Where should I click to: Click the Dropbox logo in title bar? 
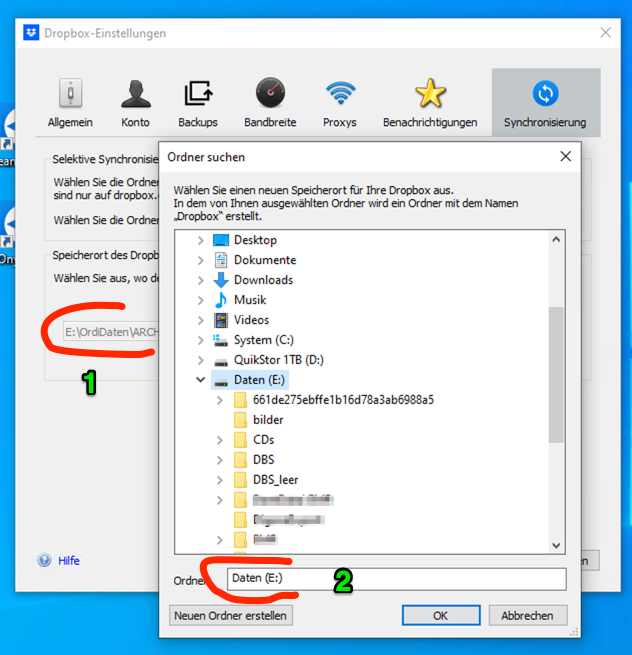[31, 33]
